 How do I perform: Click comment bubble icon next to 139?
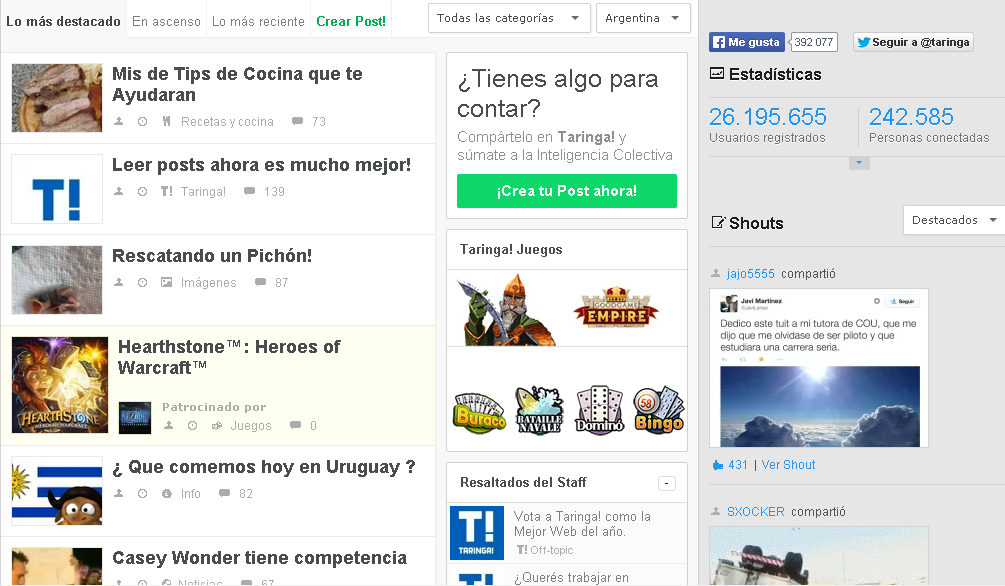pyautogui.click(x=249, y=191)
